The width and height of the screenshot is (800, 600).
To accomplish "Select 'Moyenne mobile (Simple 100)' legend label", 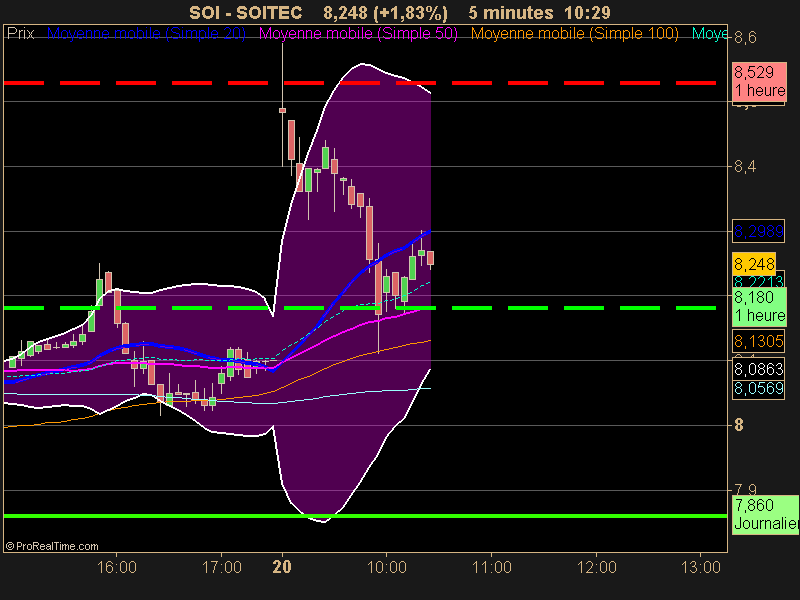I will coord(574,34).
